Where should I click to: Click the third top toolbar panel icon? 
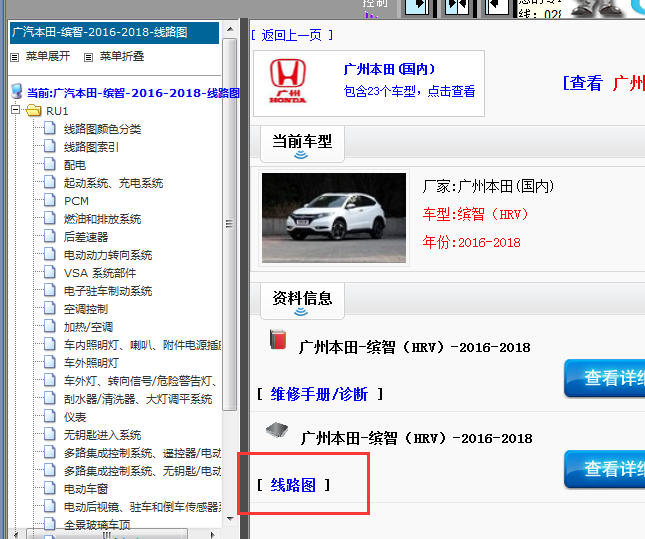point(497,7)
